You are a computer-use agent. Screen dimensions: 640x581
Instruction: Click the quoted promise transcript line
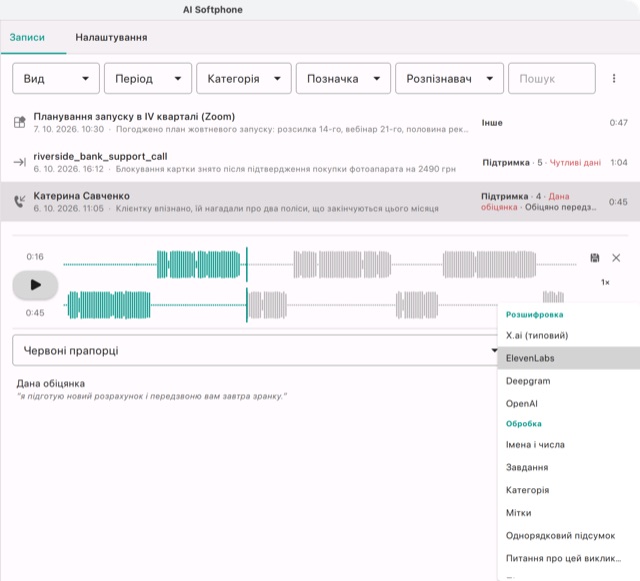pos(152,396)
